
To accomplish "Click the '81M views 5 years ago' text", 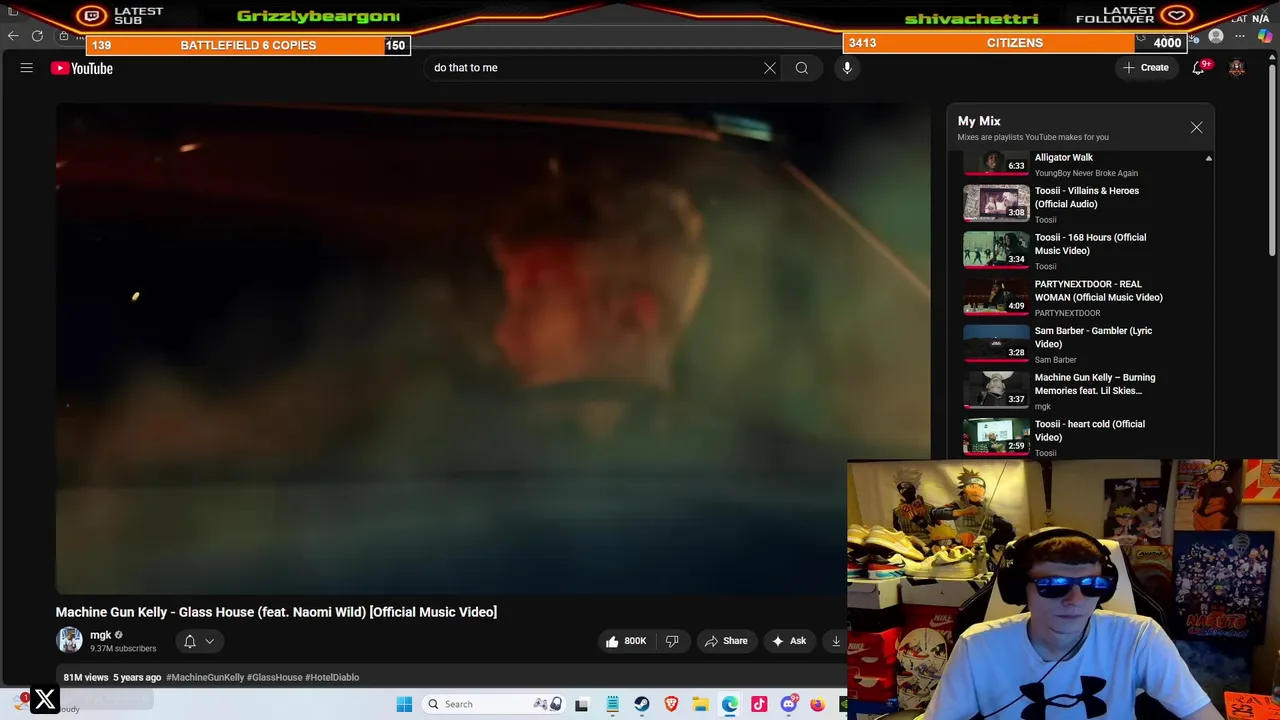I will pos(112,677).
